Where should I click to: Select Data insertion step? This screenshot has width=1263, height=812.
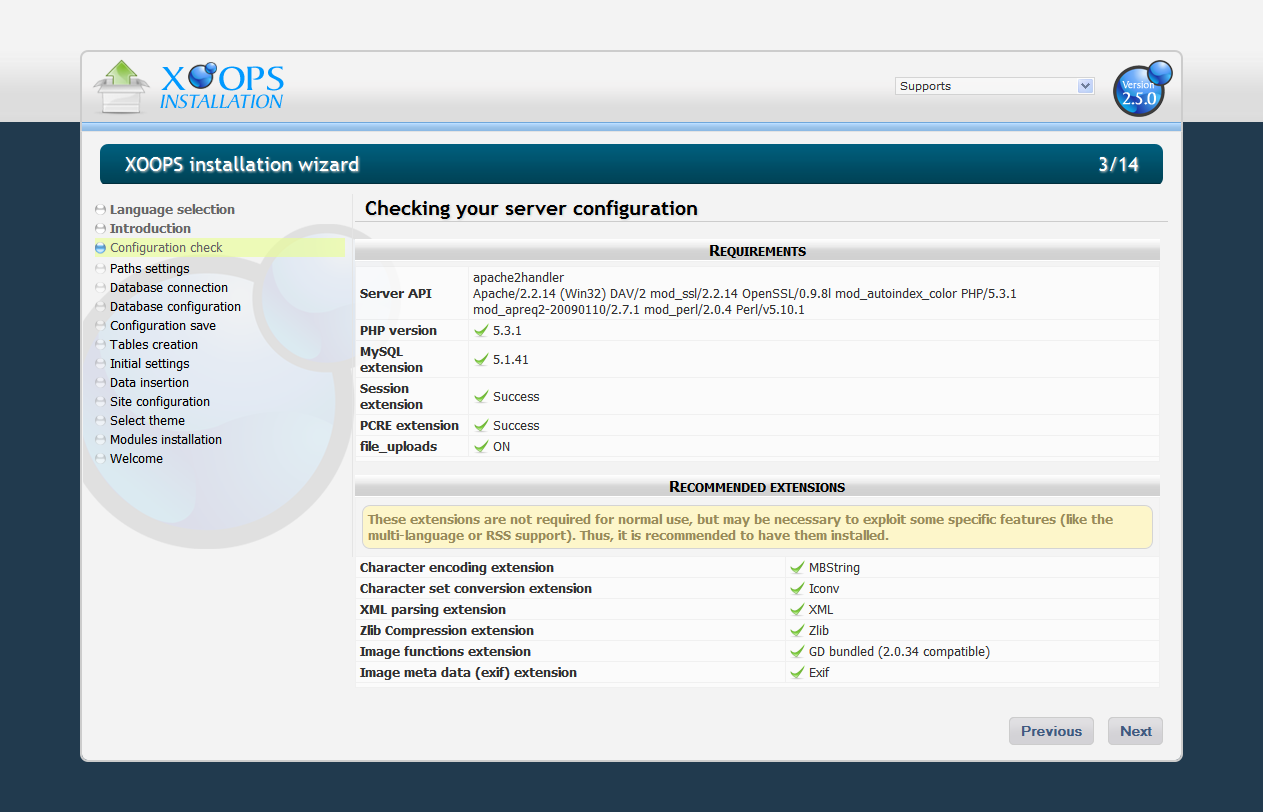149,382
